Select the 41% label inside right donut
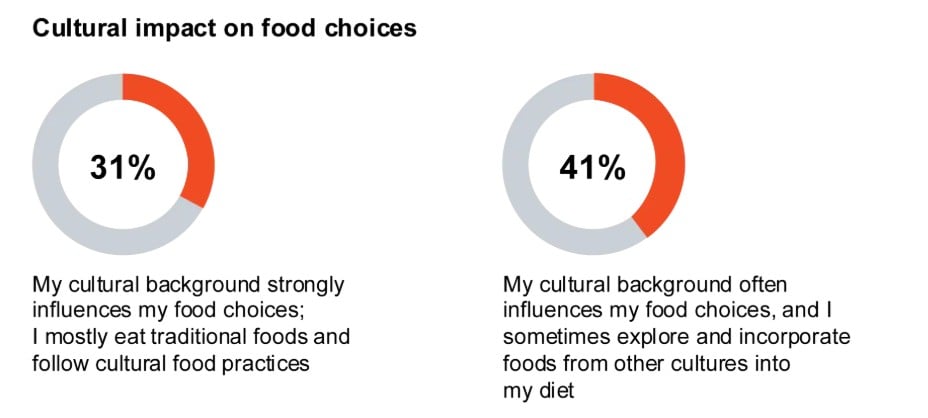The height and width of the screenshot is (418, 928). tap(592, 168)
